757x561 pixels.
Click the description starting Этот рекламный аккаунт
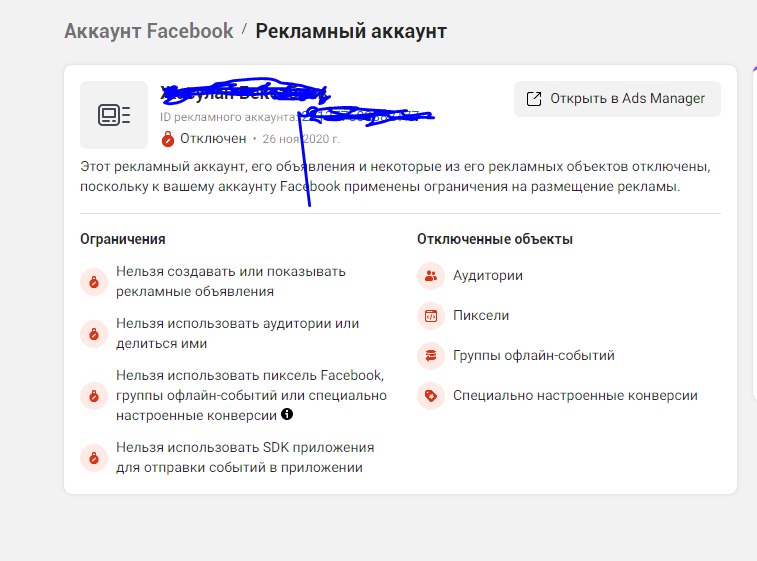pyautogui.click(x=395, y=177)
